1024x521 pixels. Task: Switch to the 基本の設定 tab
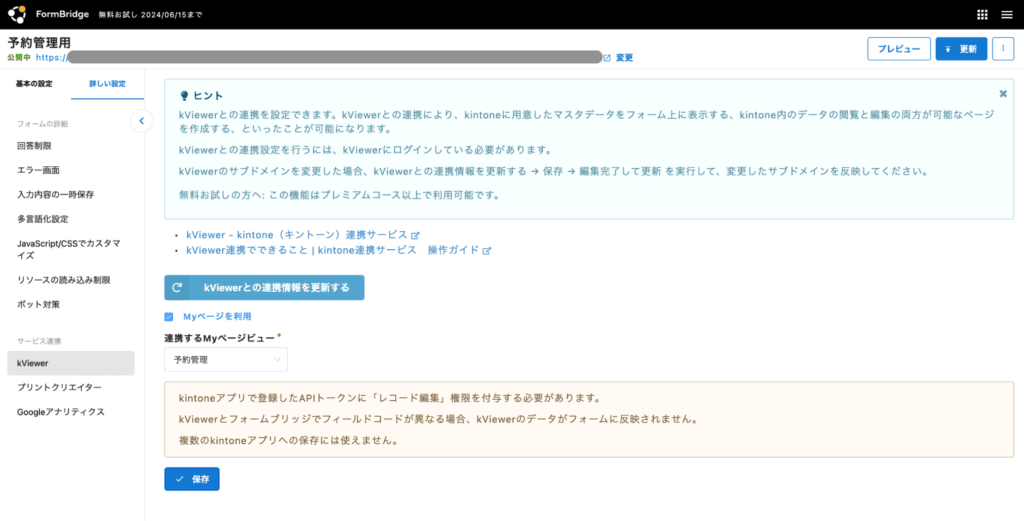(34, 84)
